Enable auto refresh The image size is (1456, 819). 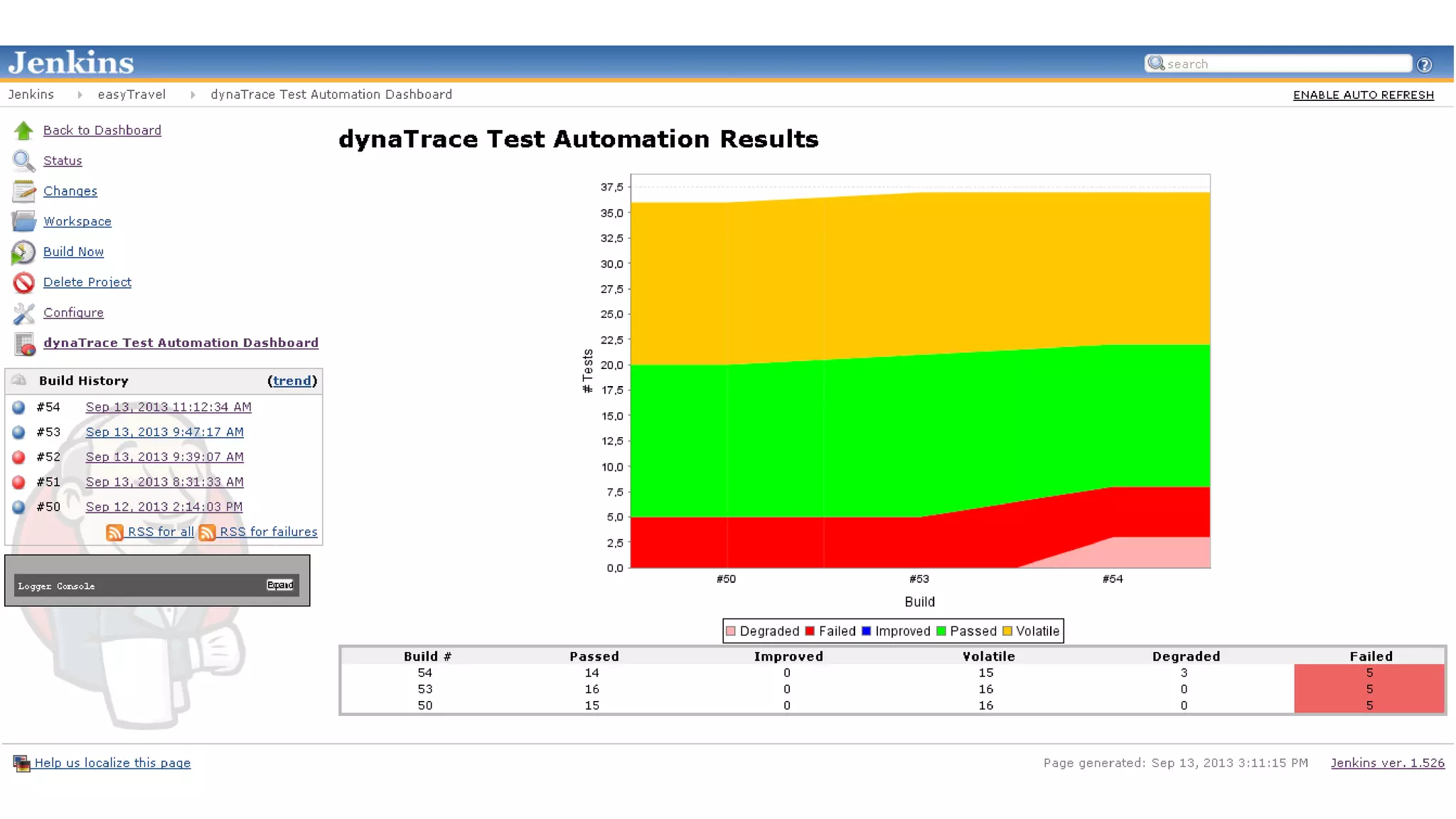1363,95
